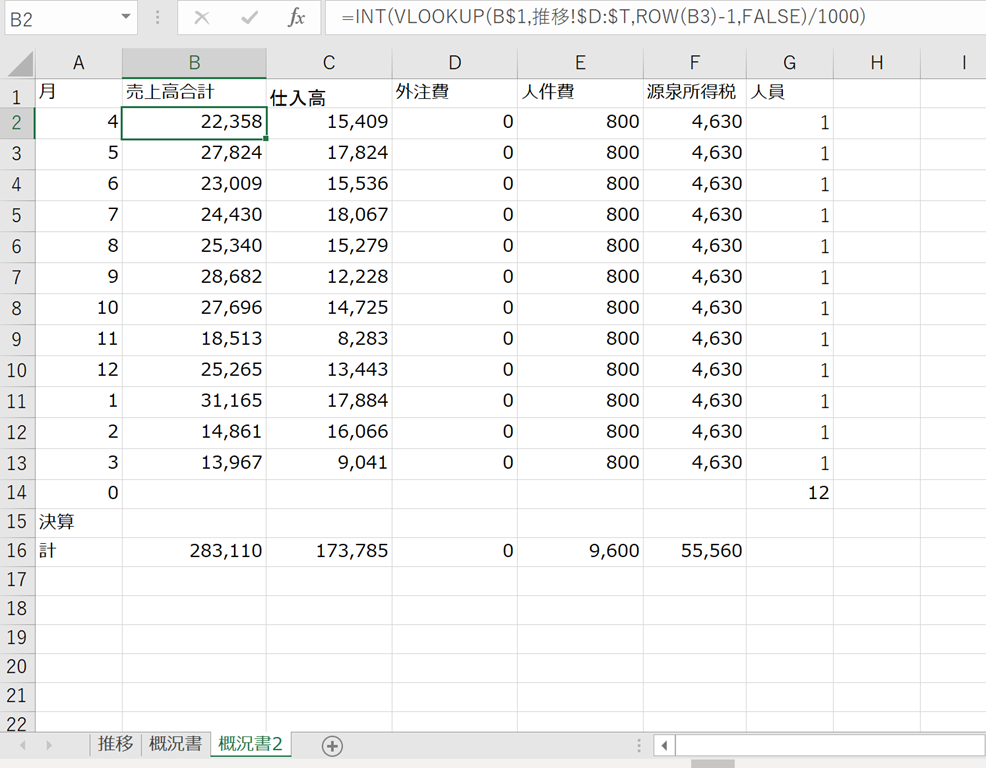
Task: Click horizontal scrollbar left arrow
Action: coord(664,745)
